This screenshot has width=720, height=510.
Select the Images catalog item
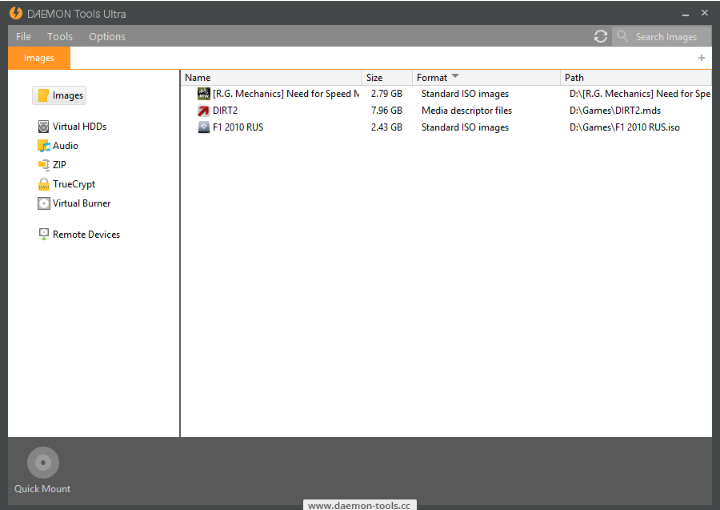[60, 96]
